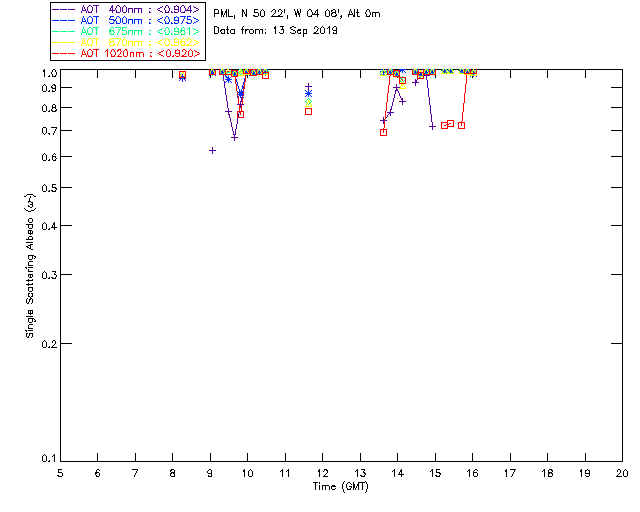Select the blue asterisk marker near hour 11.6

point(309,94)
